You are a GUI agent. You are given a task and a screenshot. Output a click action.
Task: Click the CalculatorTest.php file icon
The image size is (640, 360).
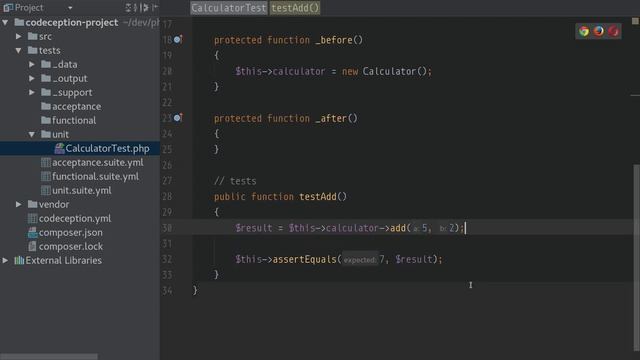coord(60,148)
